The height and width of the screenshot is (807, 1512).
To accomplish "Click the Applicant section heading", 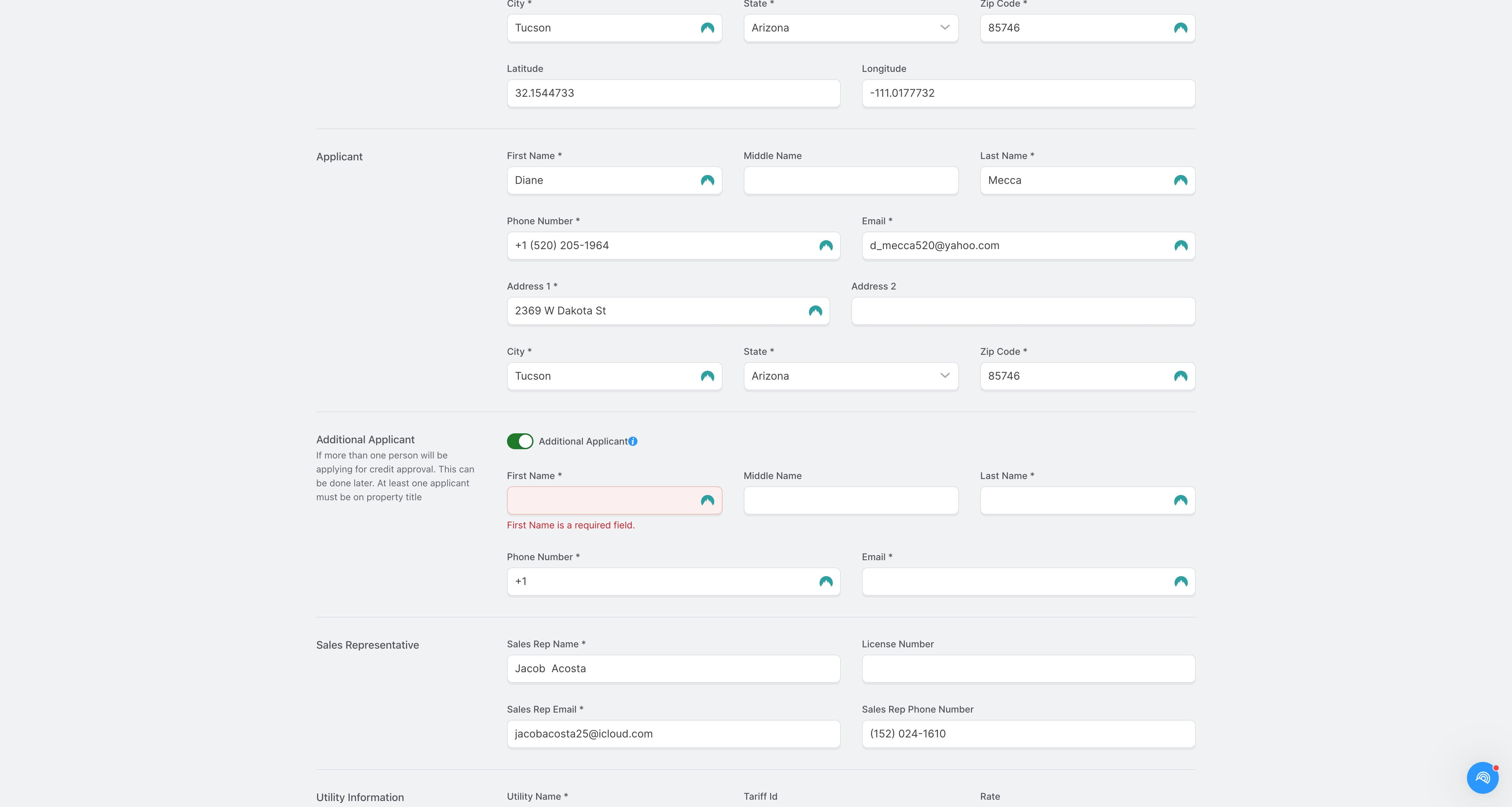I will tap(339, 157).
